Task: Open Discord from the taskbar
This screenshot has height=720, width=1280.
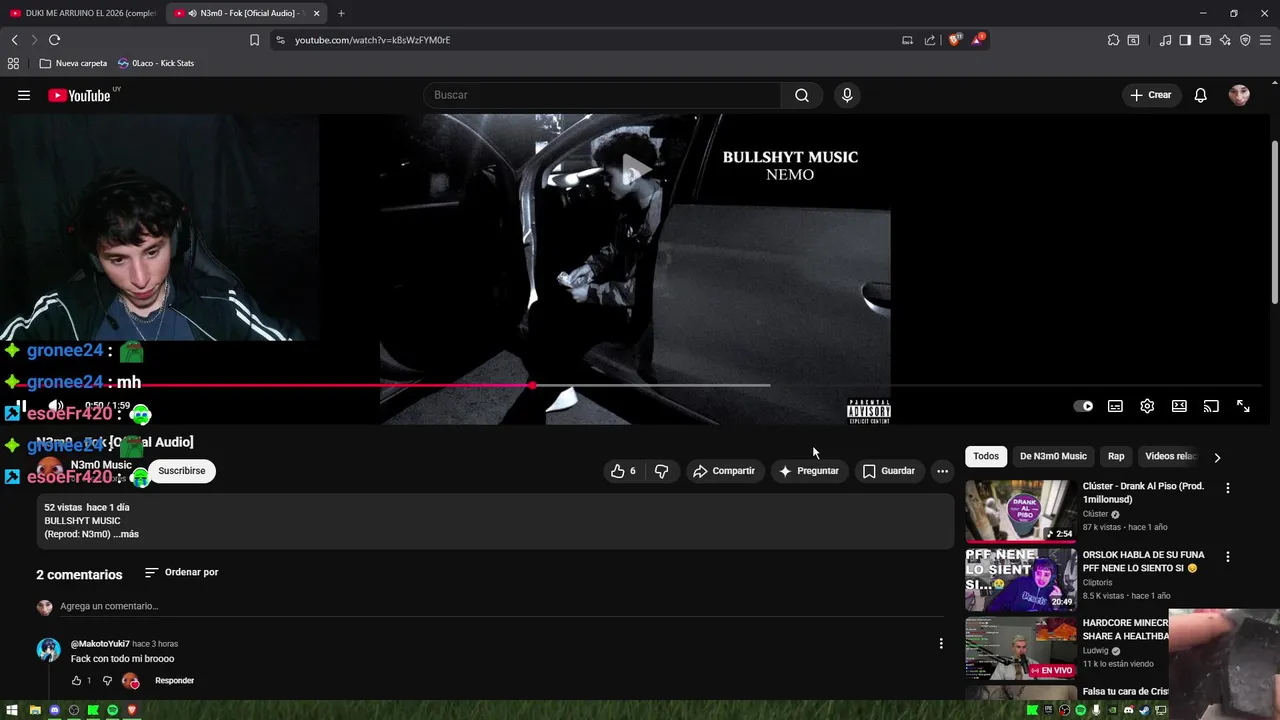Action: [54, 710]
